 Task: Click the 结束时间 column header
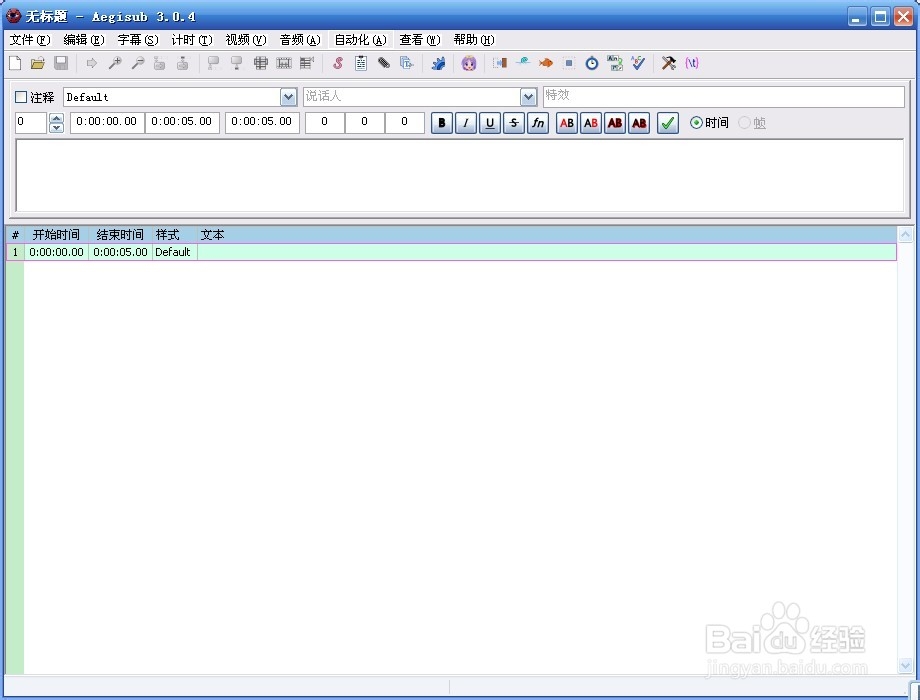(x=120, y=235)
